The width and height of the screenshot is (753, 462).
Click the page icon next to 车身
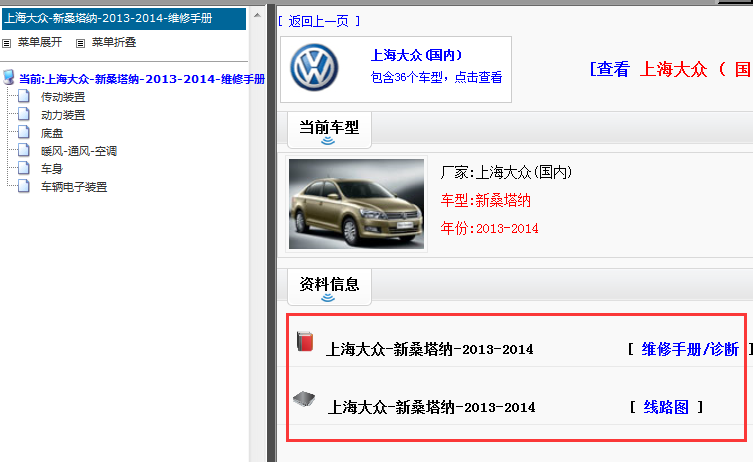[x=24, y=168]
